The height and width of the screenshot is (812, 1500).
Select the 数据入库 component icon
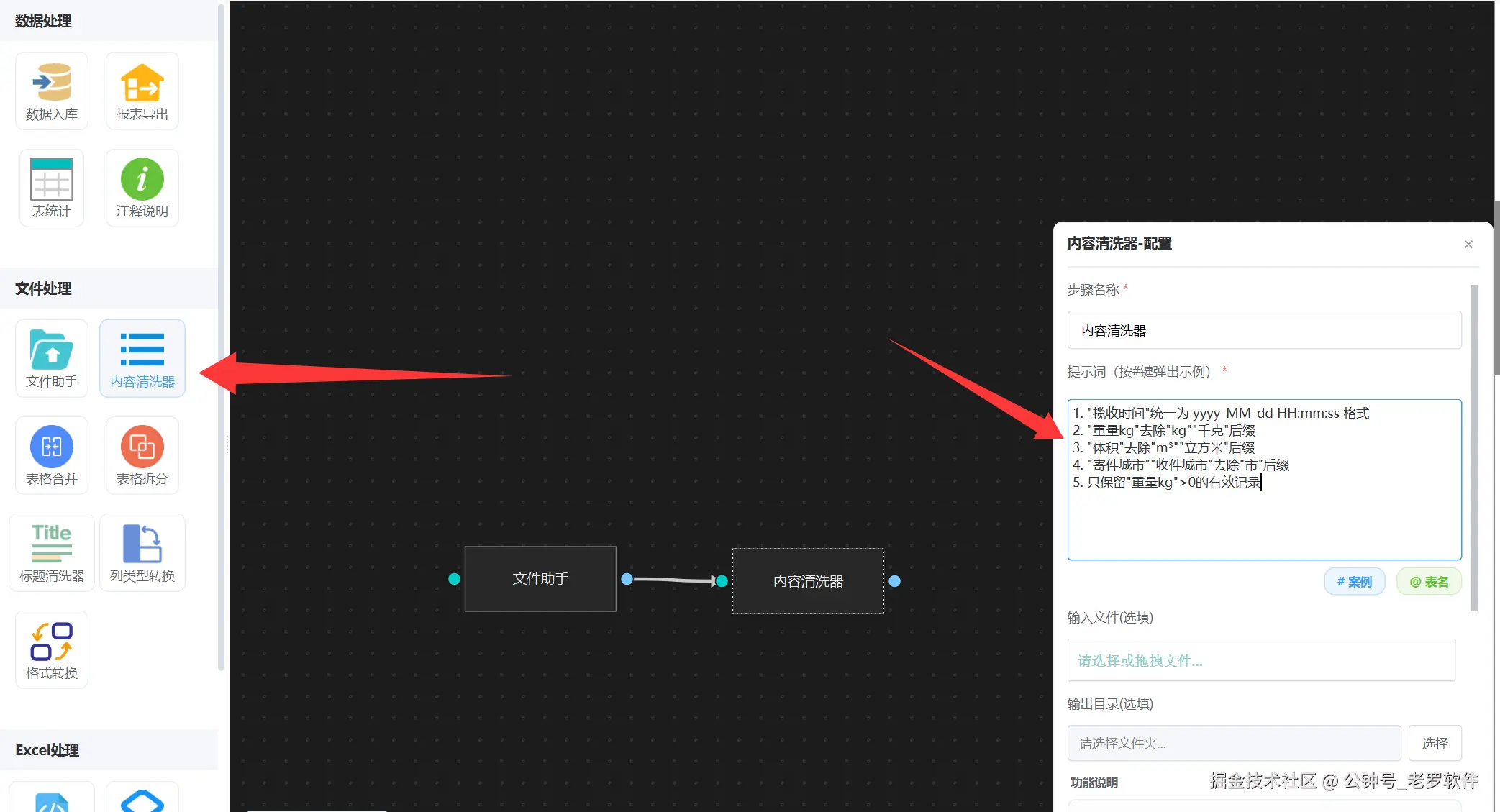click(52, 91)
